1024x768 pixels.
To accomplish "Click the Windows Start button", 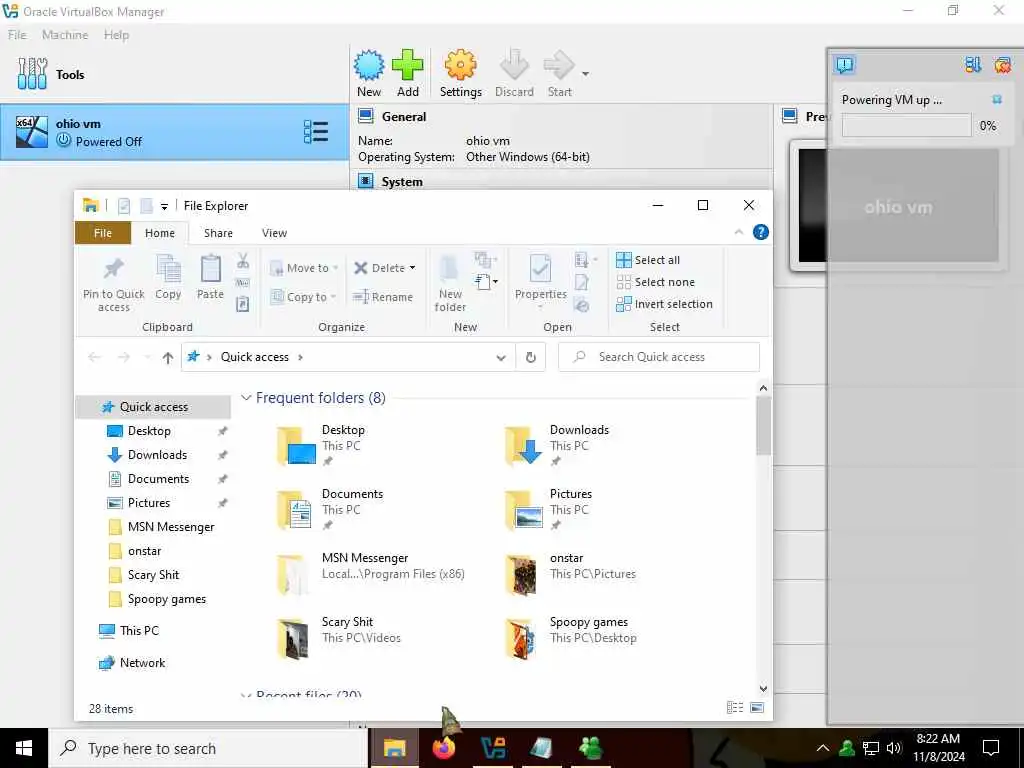I will 24,748.
